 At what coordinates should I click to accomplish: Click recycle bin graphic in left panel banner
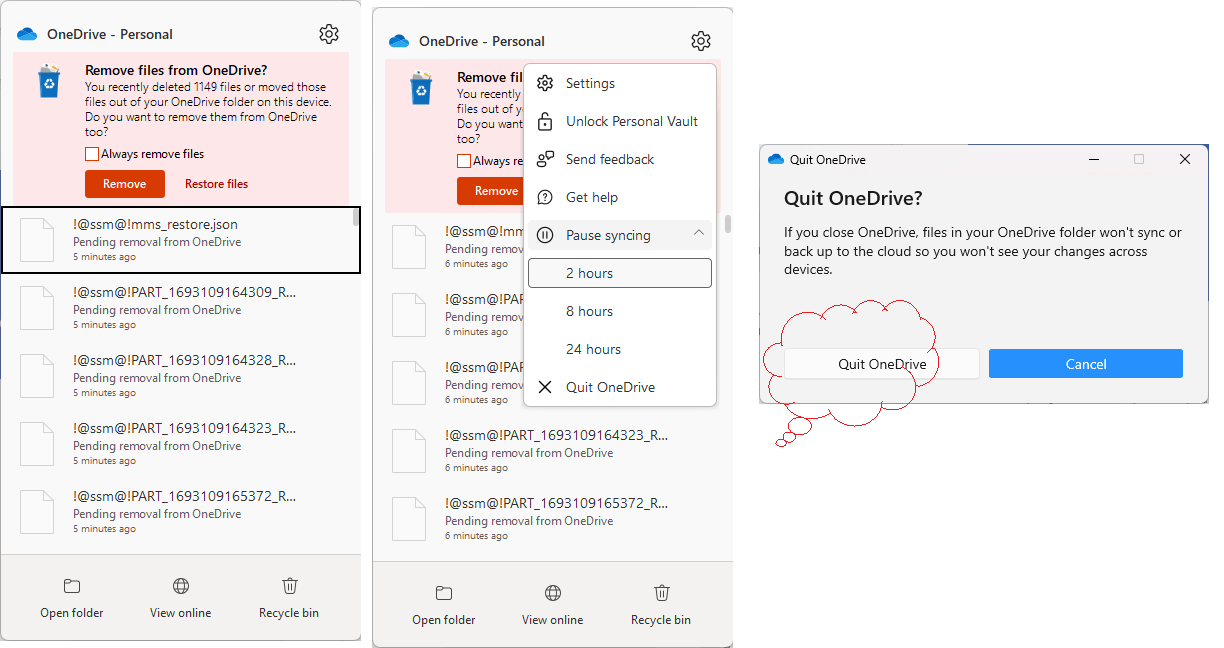point(49,80)
